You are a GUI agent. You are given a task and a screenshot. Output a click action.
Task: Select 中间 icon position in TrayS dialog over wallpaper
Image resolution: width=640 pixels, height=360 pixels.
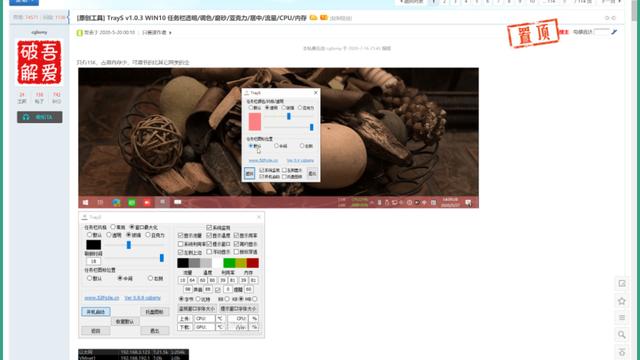click(276, 145)
